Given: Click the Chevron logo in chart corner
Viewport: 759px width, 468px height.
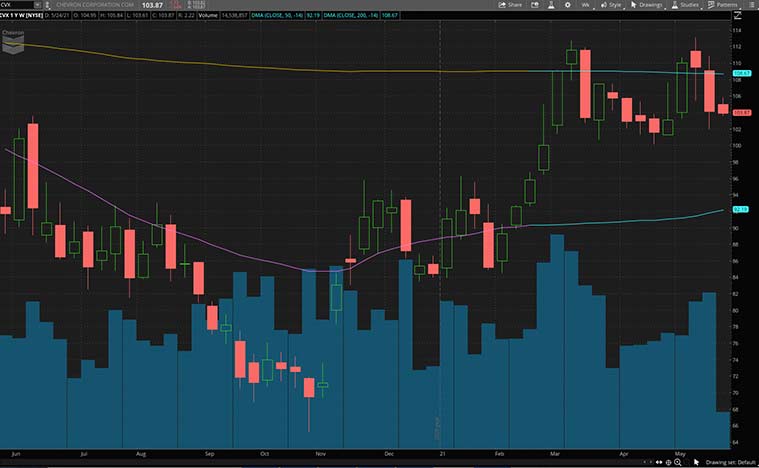Looking at the screenshot, I should [13, 41].
